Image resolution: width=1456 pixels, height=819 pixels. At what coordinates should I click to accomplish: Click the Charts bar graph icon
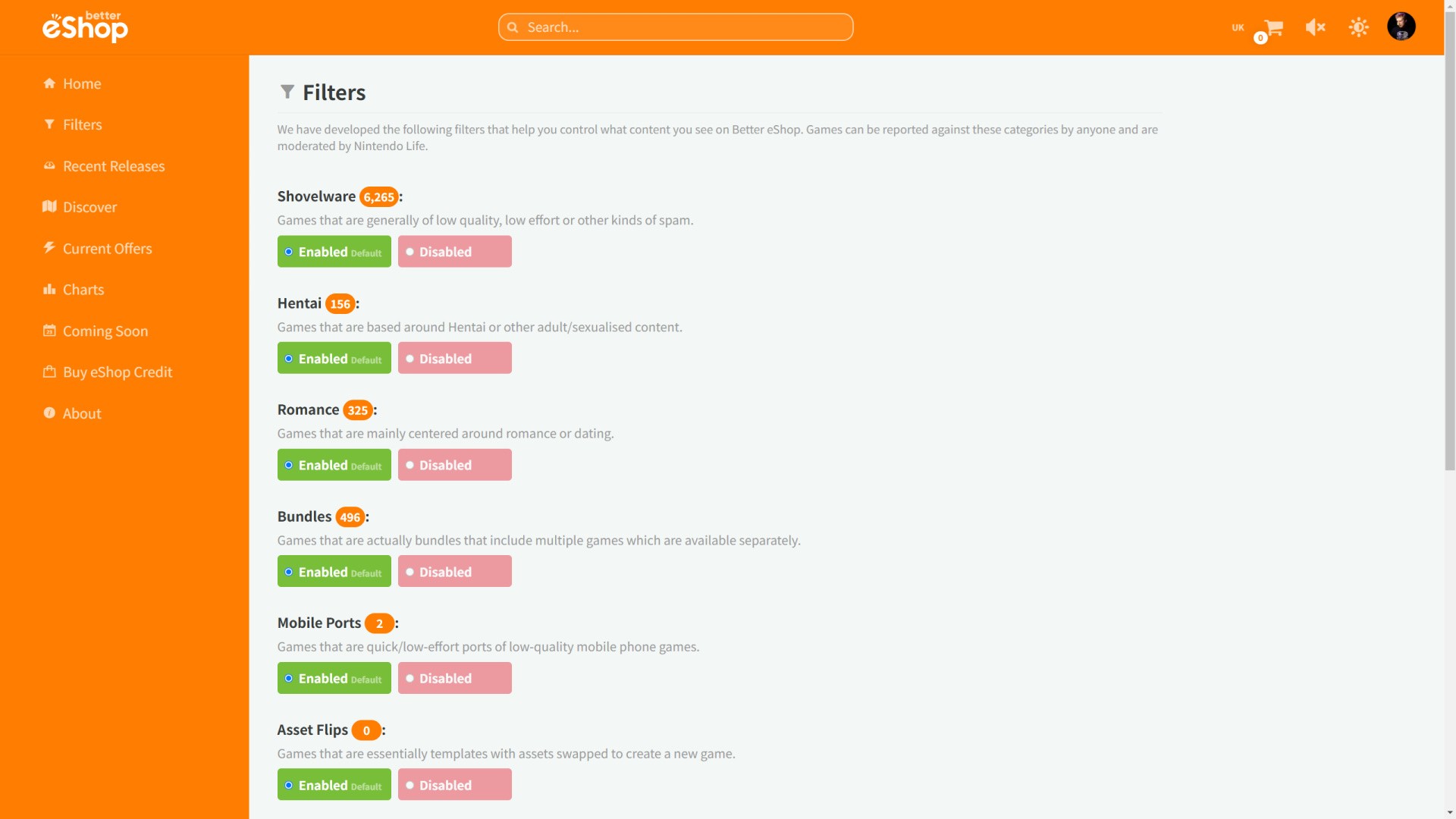(x=49, y=290)
